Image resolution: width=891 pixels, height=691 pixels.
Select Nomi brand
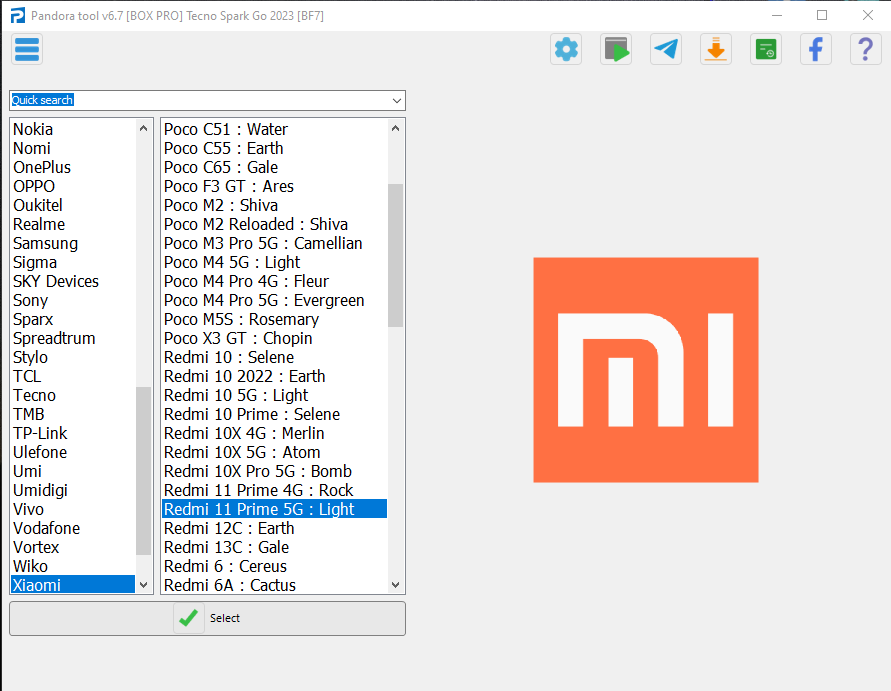pyautogui.click(x=73, y=148)
